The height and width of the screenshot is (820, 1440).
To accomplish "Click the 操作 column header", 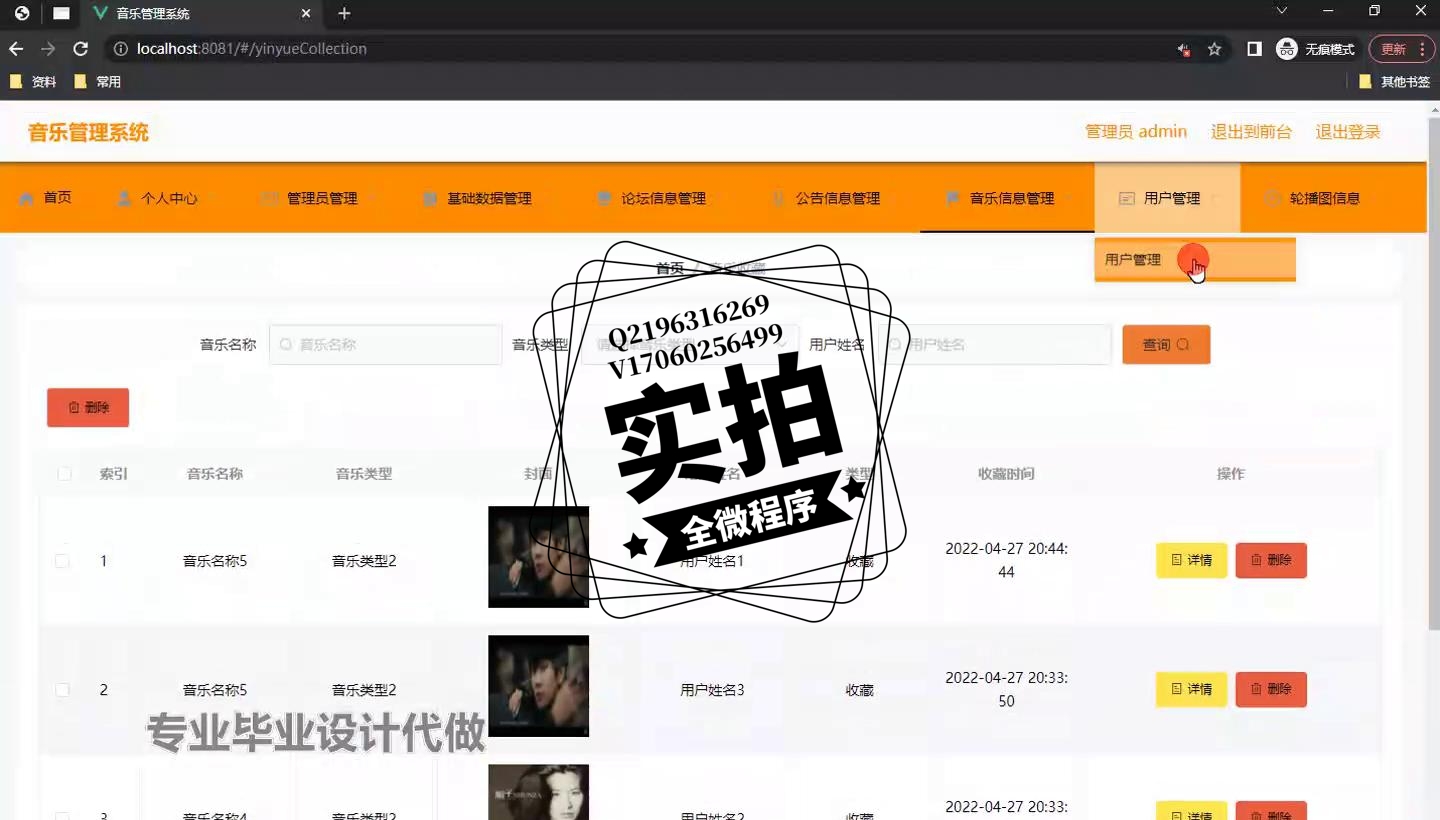I will pos(1231,474).
